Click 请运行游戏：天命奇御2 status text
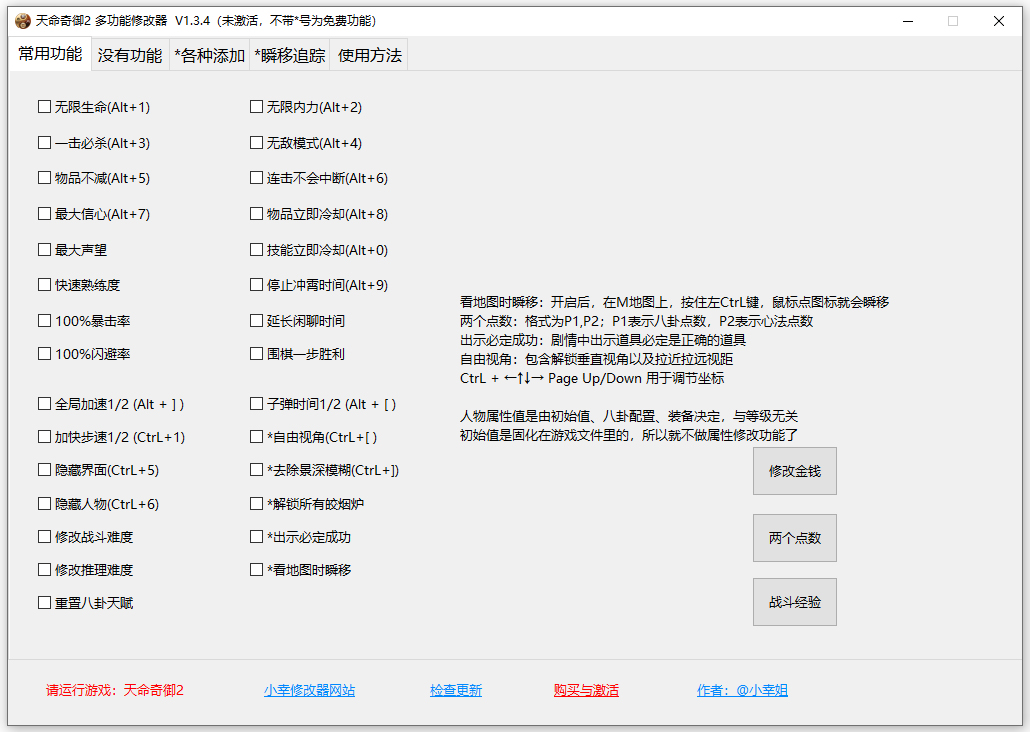Viewport: 1030px width, 732px height. point(115,691)
